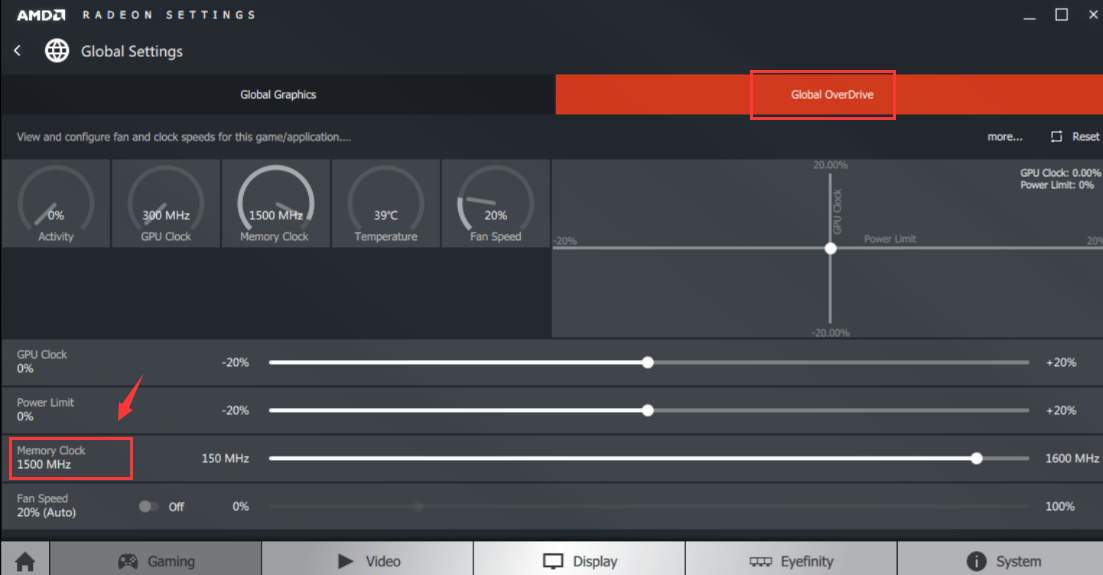
Task: Switch to the Global Graphics tab
Action: (x=278, y=94)
